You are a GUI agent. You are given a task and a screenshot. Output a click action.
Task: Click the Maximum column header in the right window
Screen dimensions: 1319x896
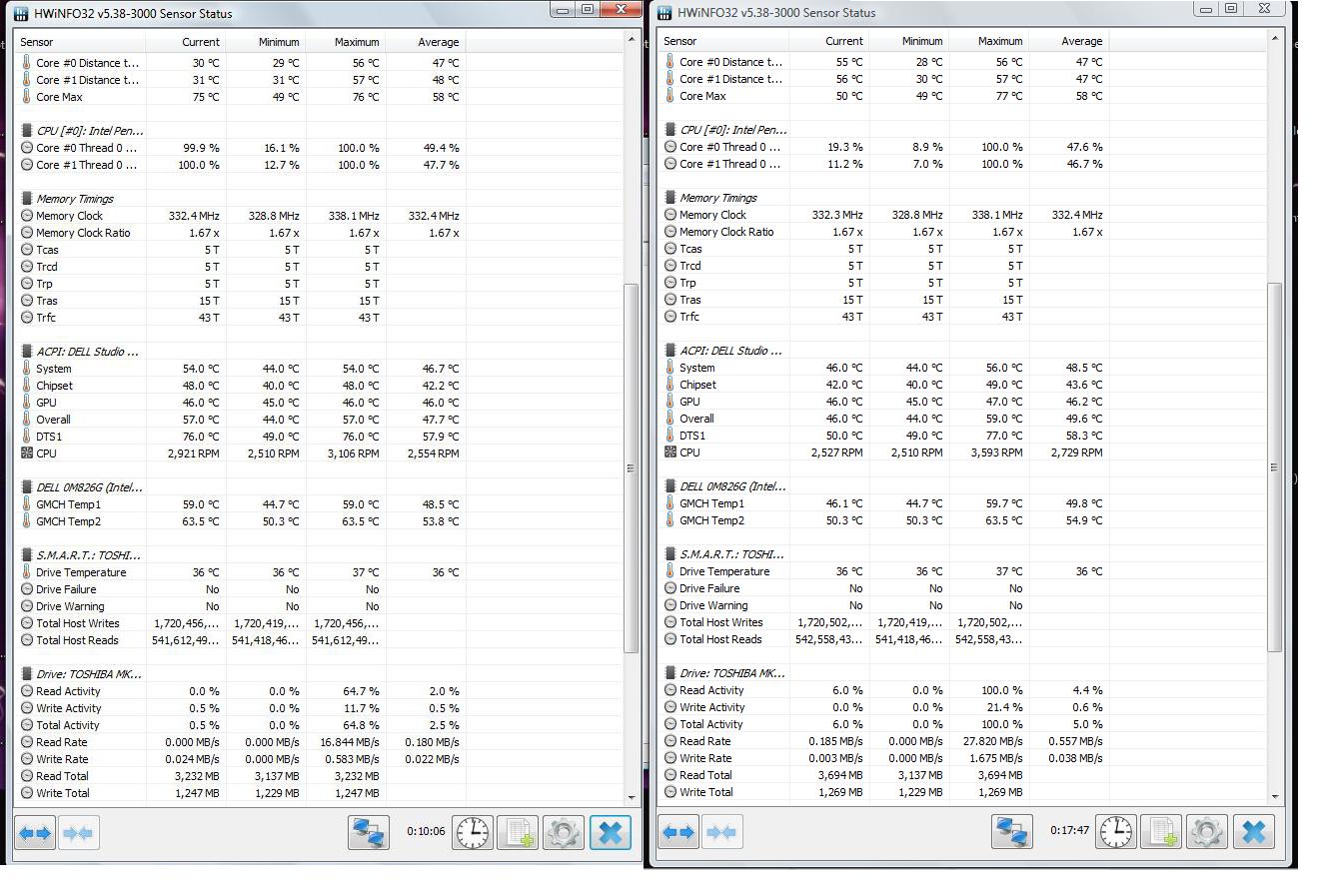pos(989,41)
